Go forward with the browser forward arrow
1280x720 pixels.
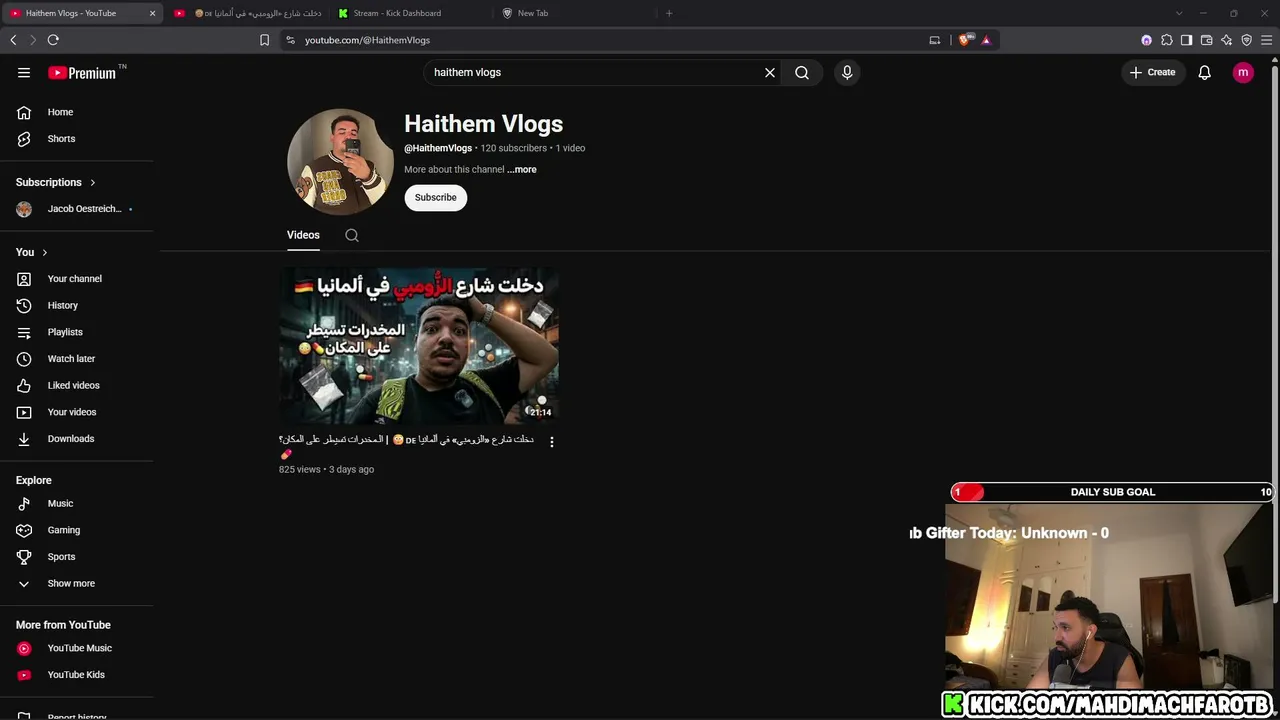(x=32, y=40)
